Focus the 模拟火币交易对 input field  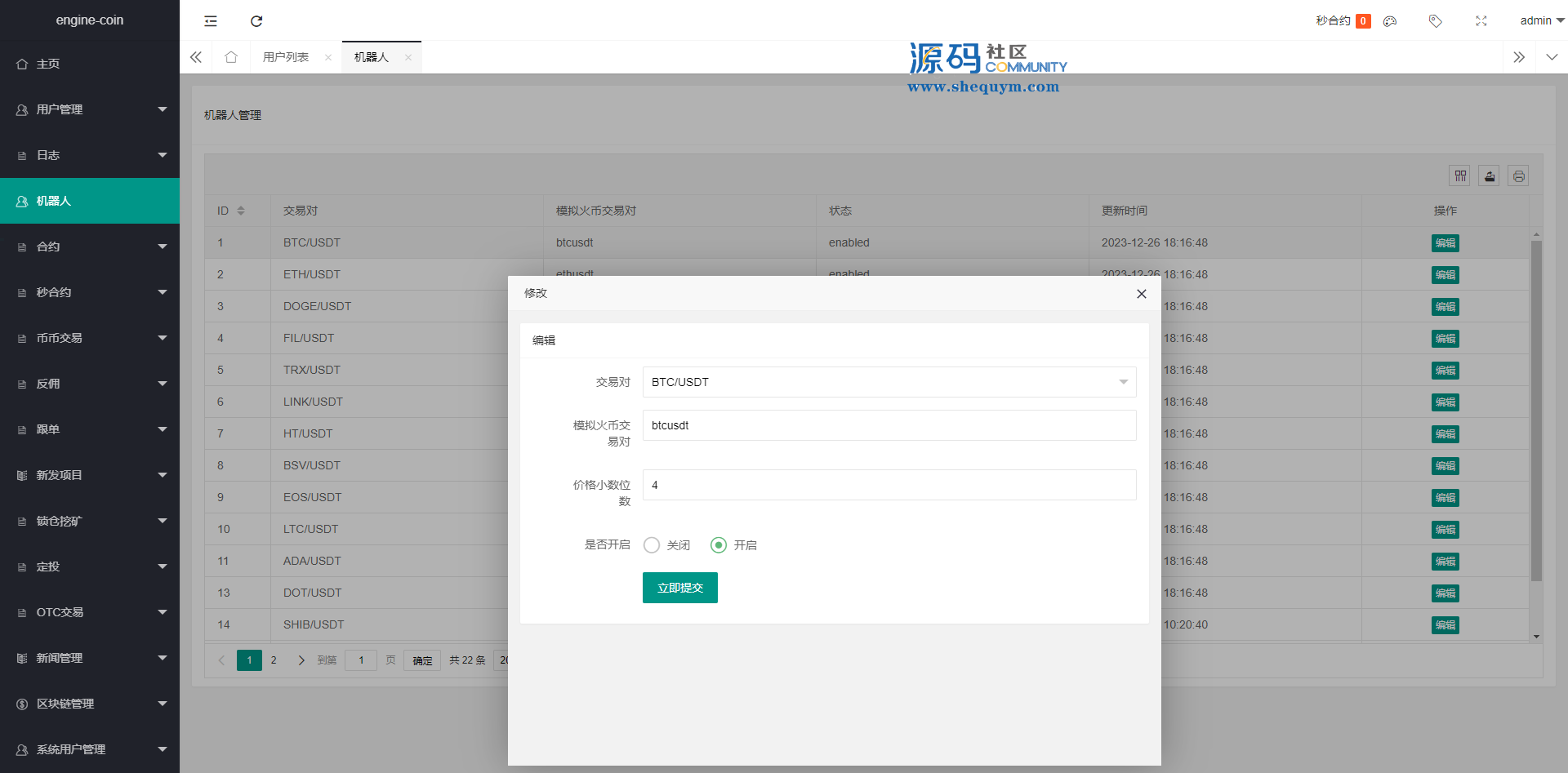point(889,425)
